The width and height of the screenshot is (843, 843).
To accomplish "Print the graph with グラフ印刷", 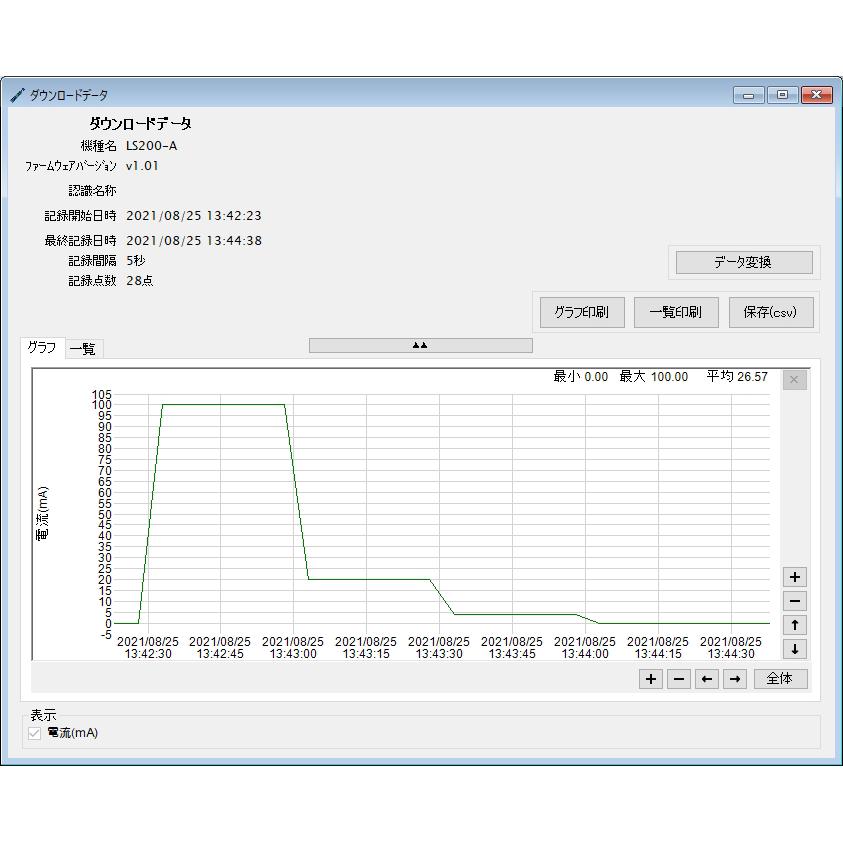I will [582, 312].
